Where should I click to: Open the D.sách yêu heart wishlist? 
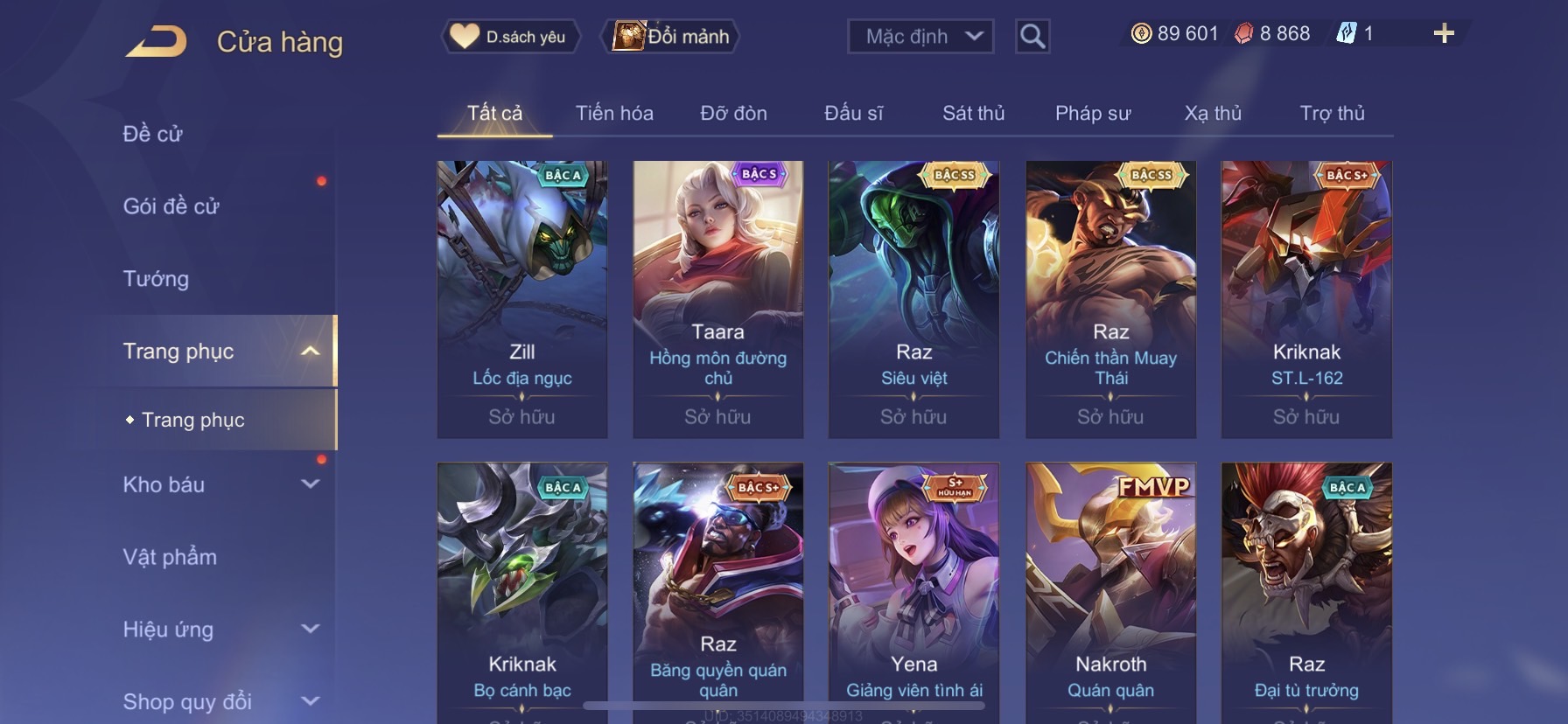510,36
